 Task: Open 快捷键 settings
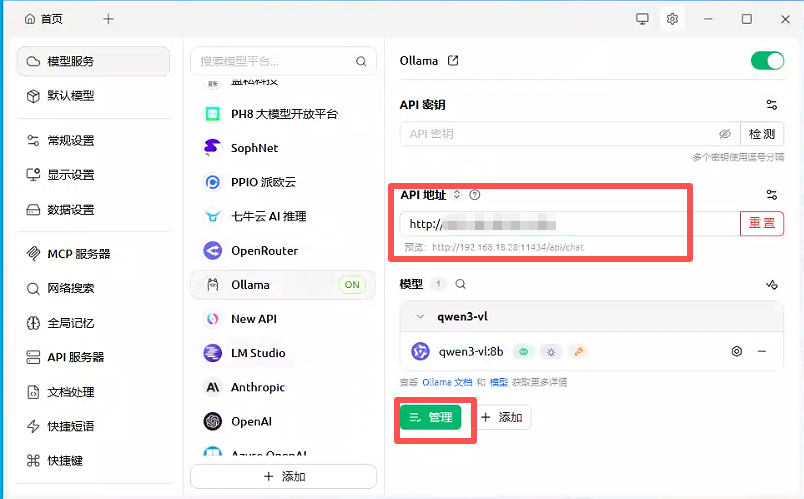point(93,461)
